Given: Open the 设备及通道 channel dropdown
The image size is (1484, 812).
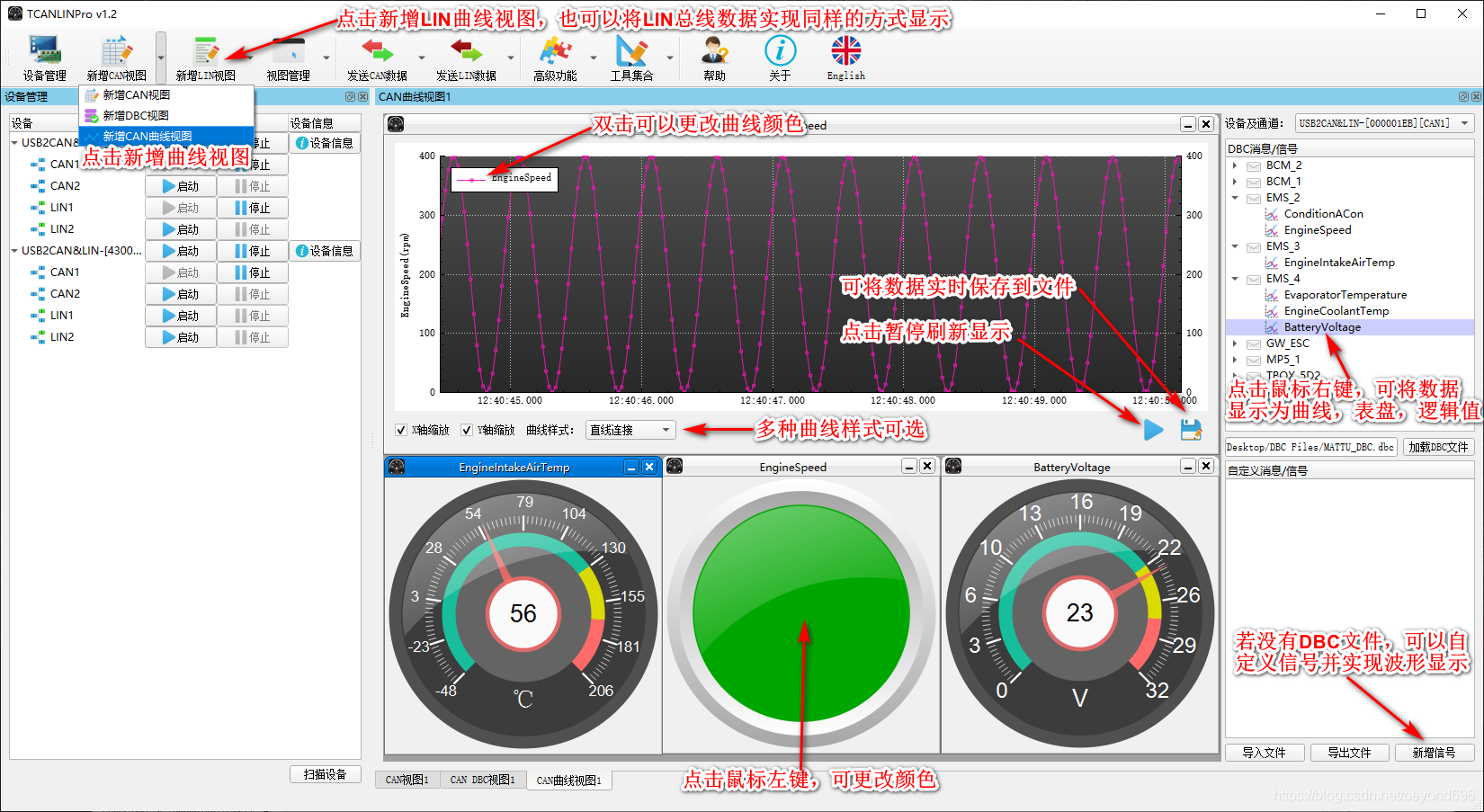Looking at the screenshot, I should click(1384, 123).
